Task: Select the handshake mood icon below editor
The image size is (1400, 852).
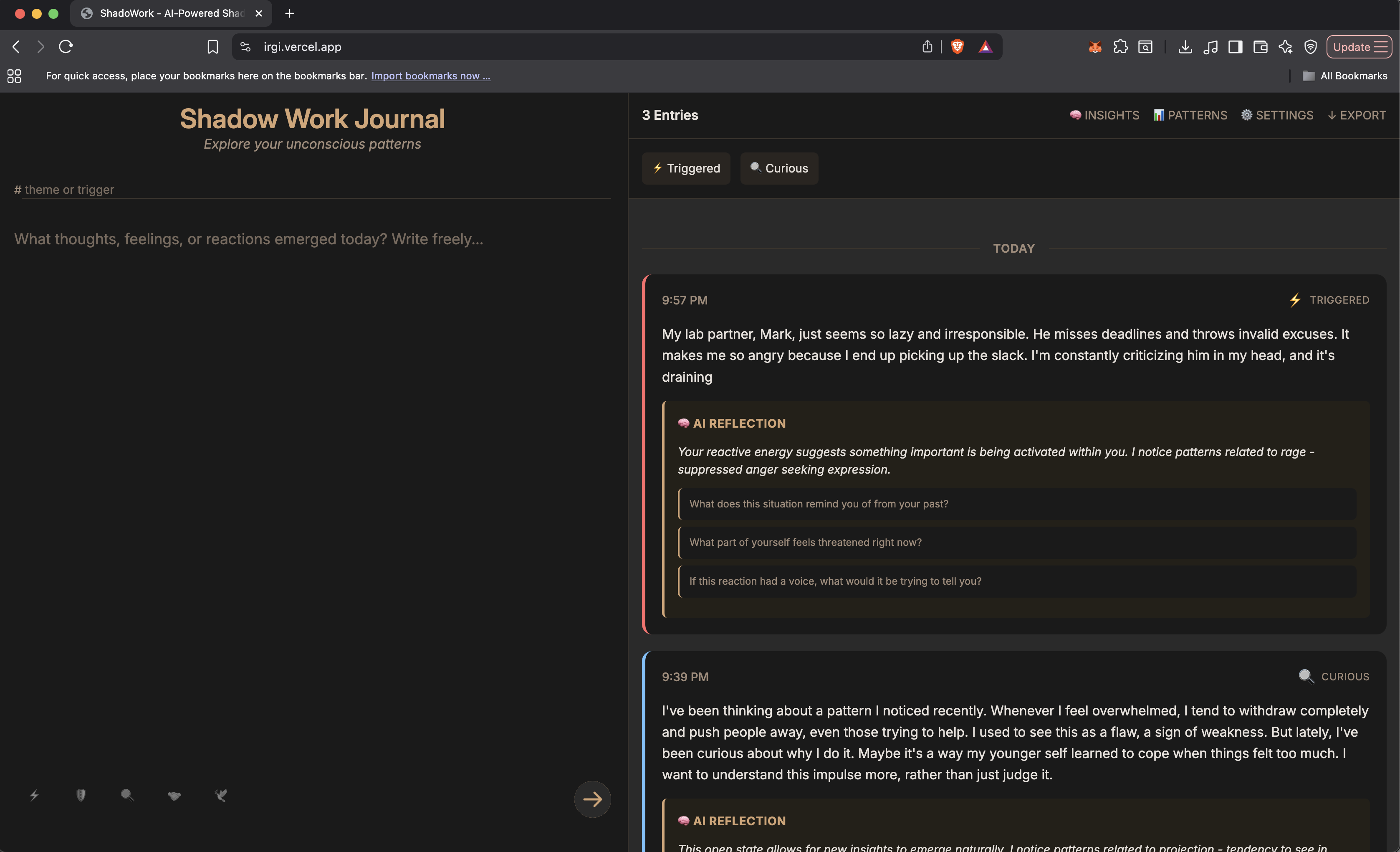Action: click(174, 795)
